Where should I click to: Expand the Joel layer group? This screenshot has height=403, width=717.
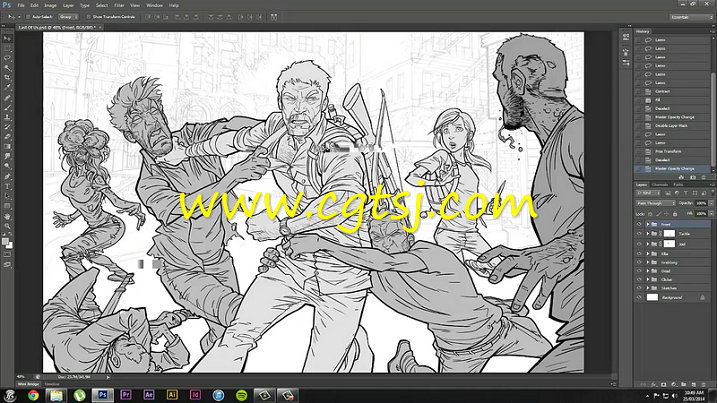click(x=647, y=244)
